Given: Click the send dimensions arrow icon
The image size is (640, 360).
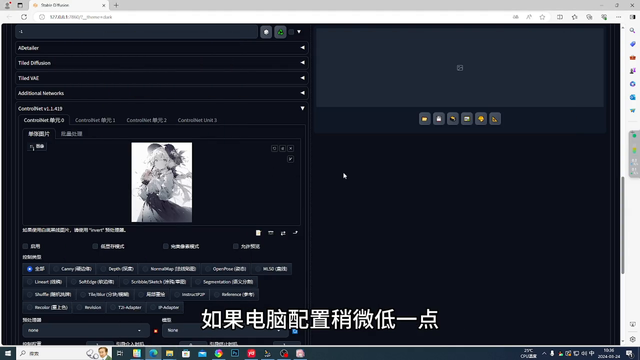Looking at the screenshot, I should click(295, 233).
